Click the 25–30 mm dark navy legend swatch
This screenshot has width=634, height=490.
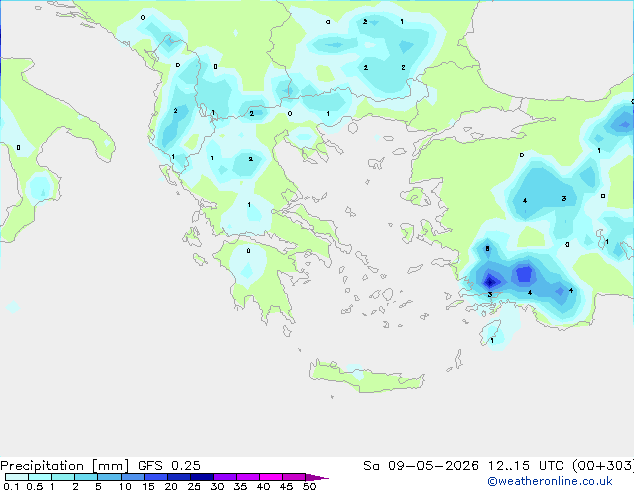point(202,477)
